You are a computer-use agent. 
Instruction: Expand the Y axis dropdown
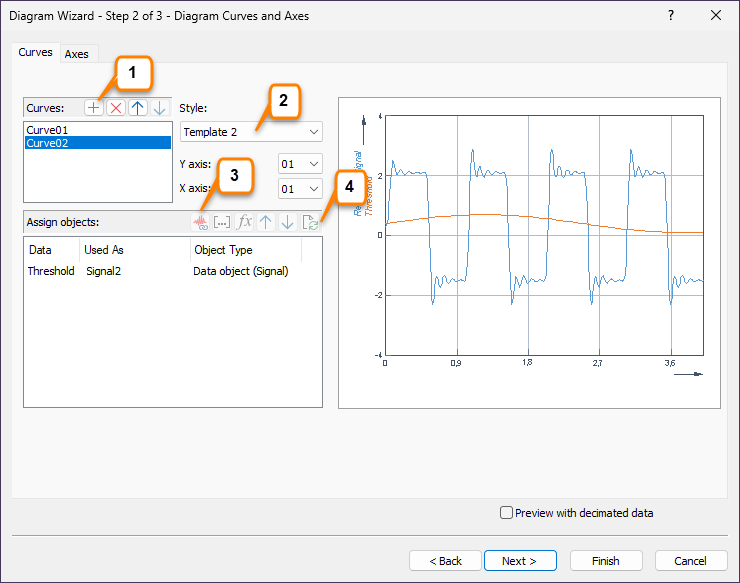tap(300, 164)
